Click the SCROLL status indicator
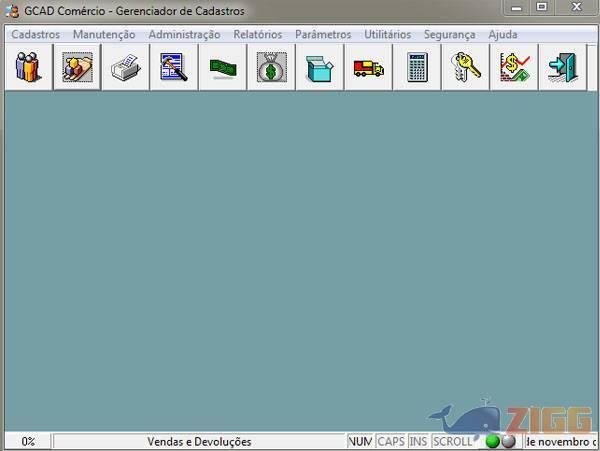This screenshot has width=600, height=451. click(x=453, y=441)
